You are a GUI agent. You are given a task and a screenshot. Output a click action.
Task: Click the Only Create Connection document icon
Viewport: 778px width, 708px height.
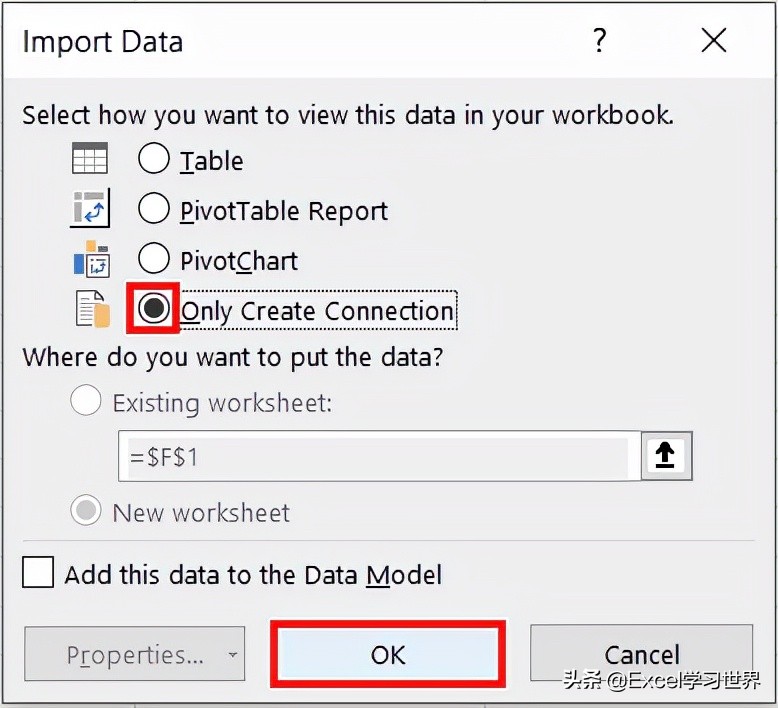pyautogui.click(x=92, y=309)
